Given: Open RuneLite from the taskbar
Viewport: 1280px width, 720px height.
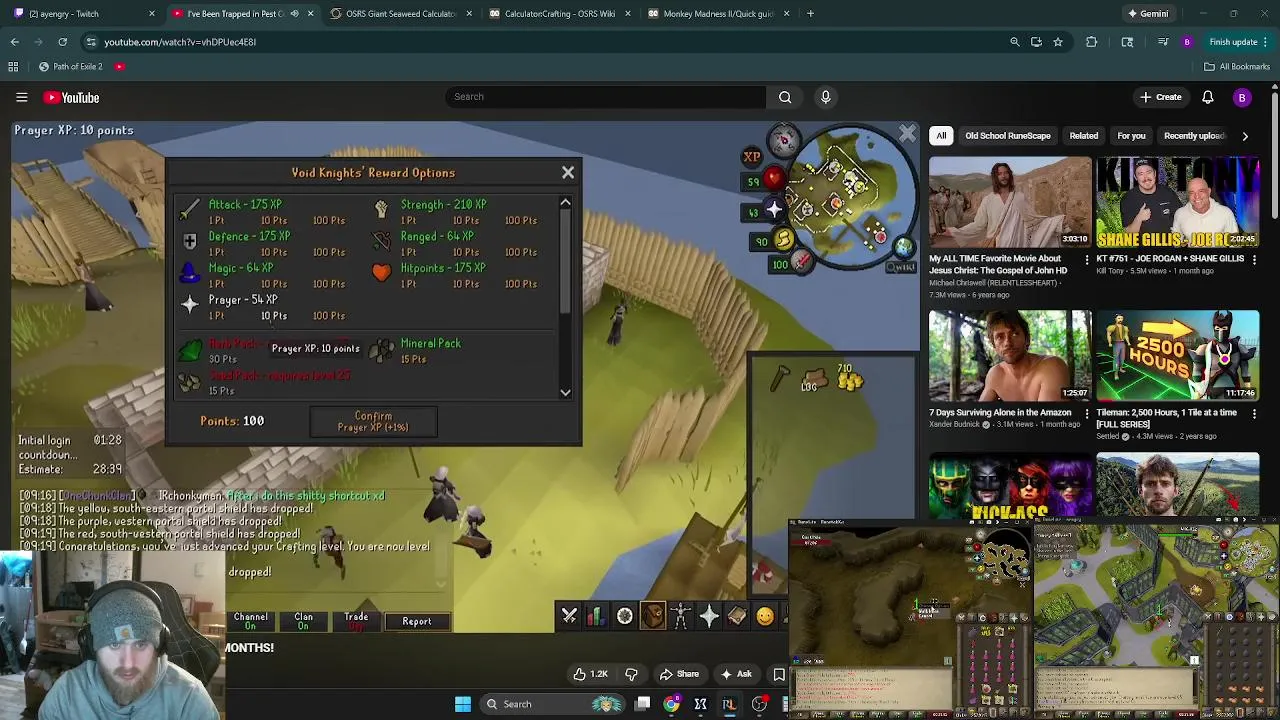Looking at the screenshot, I should [x=729, y=704].
